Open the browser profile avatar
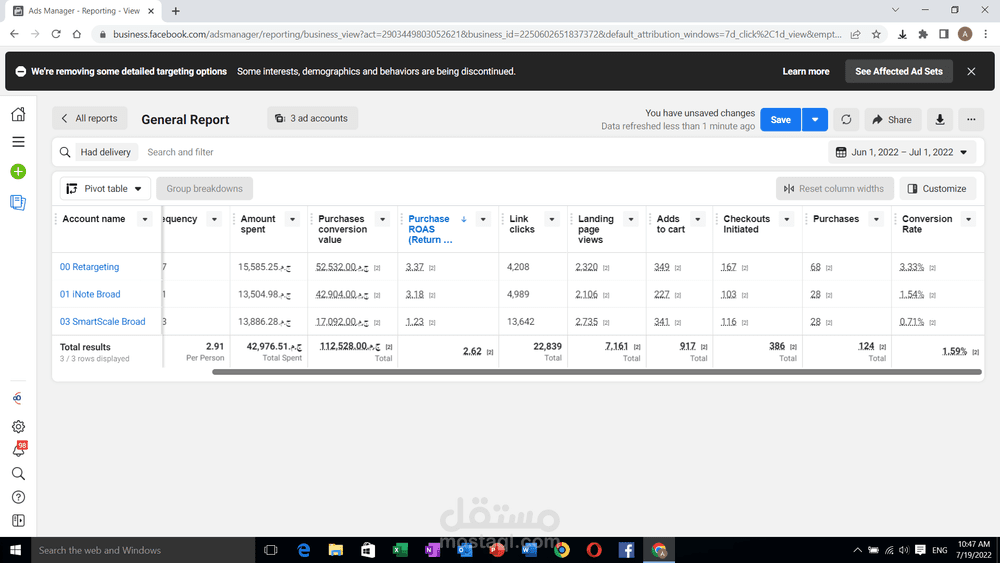Screen dimensions: 1000x563 [x=965, y=34]
